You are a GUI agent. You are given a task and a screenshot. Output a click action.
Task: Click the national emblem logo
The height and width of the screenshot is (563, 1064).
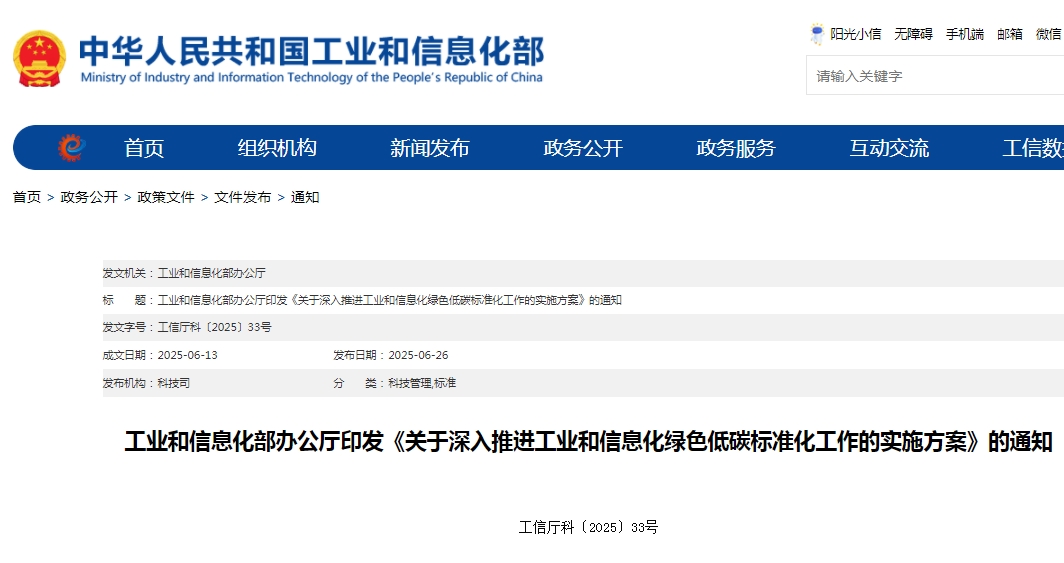[x=39, y=58]
